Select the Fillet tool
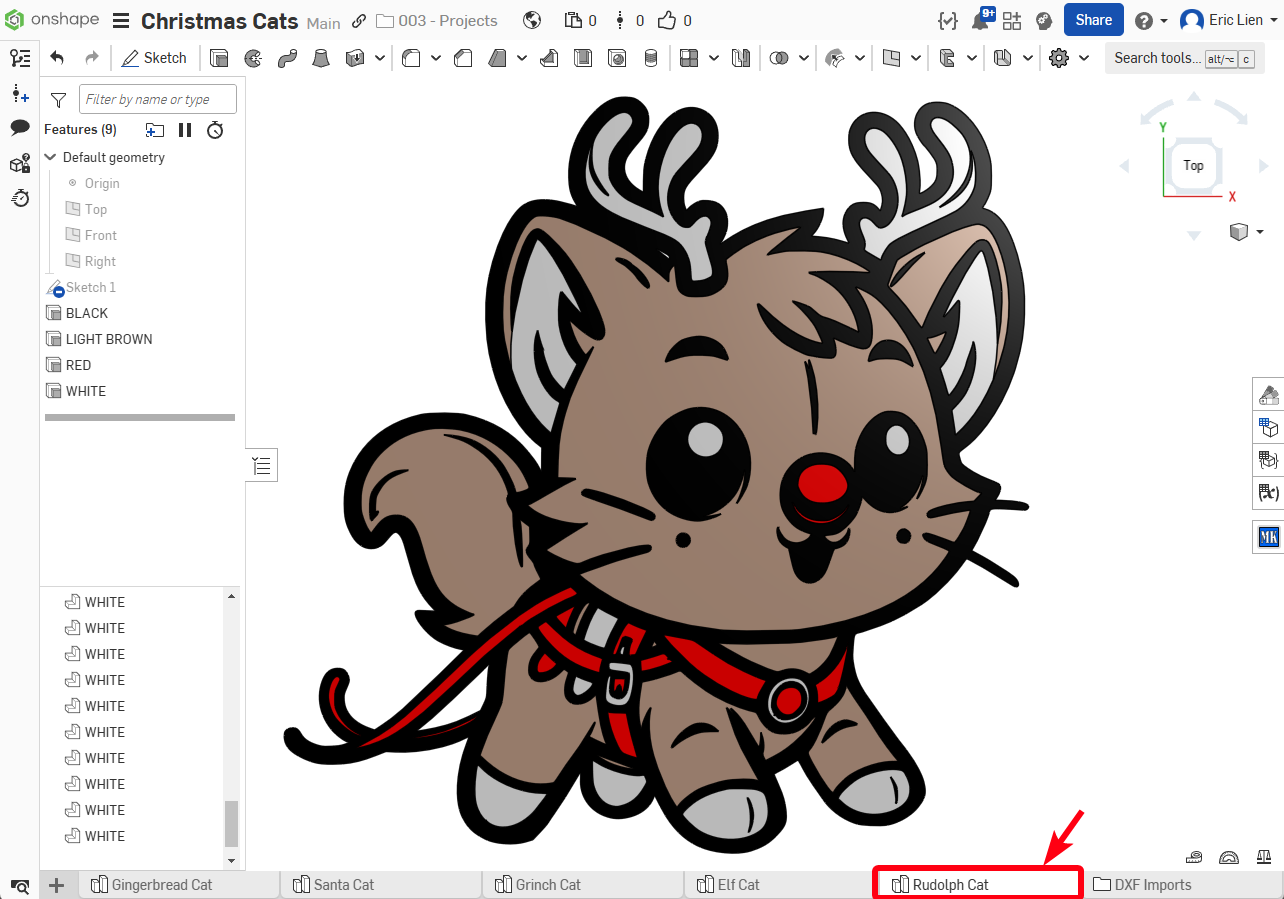1284x899 pixels. [x=410, y=58]
